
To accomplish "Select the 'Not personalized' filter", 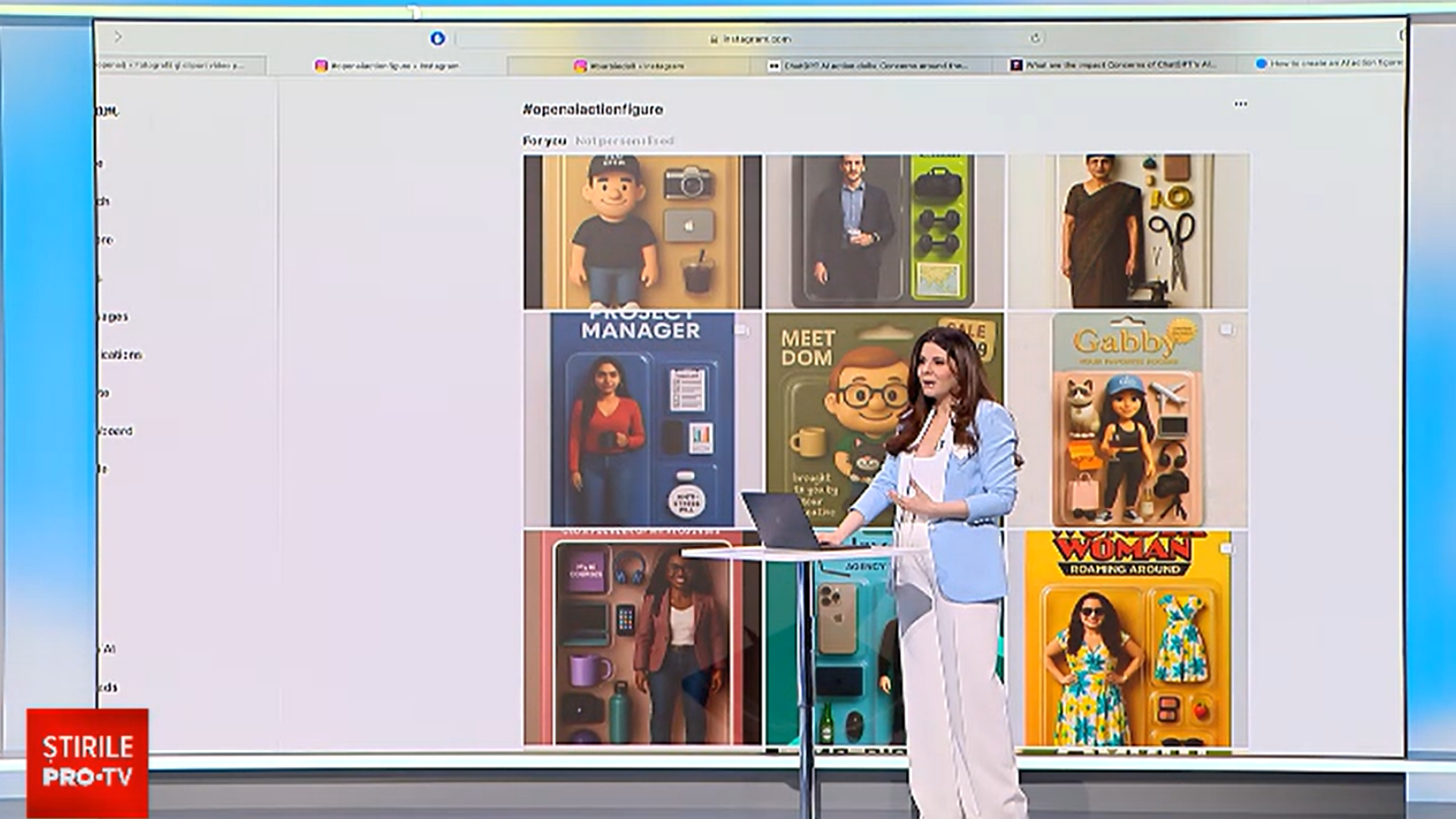I will point(623,141).
